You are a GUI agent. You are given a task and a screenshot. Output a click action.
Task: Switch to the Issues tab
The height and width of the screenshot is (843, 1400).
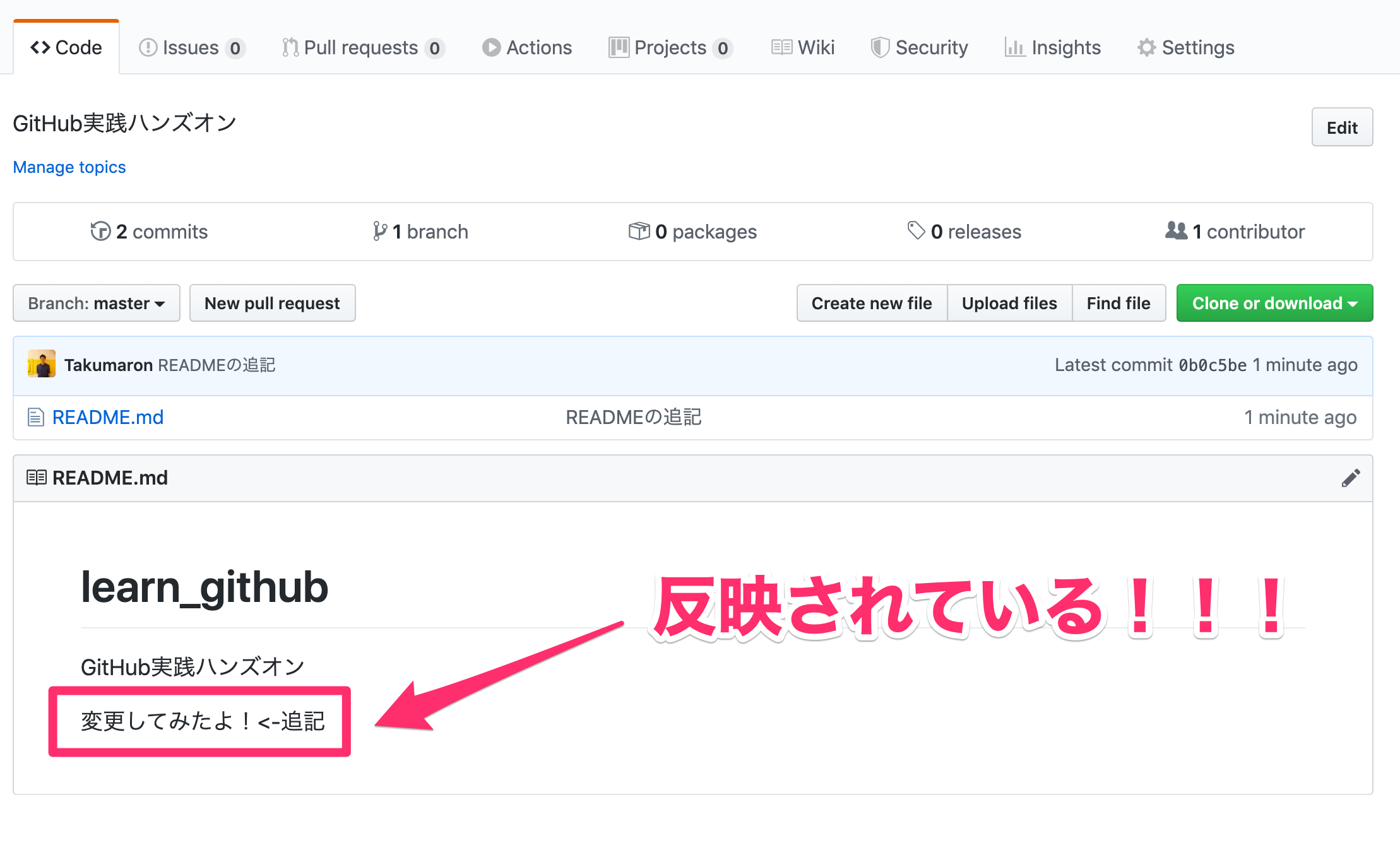click(192, 47)
